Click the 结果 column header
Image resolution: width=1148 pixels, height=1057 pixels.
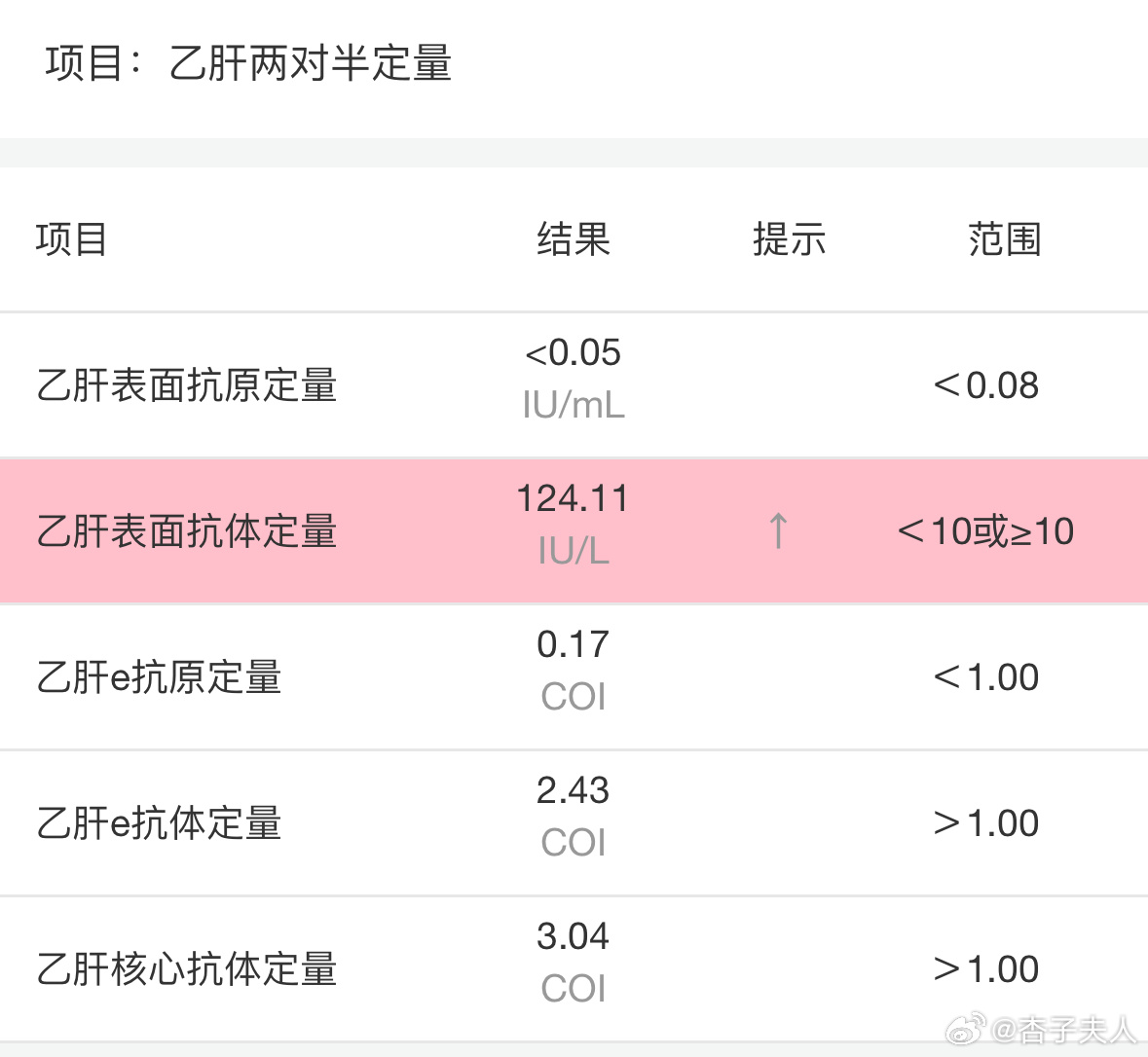click(574, 239)
